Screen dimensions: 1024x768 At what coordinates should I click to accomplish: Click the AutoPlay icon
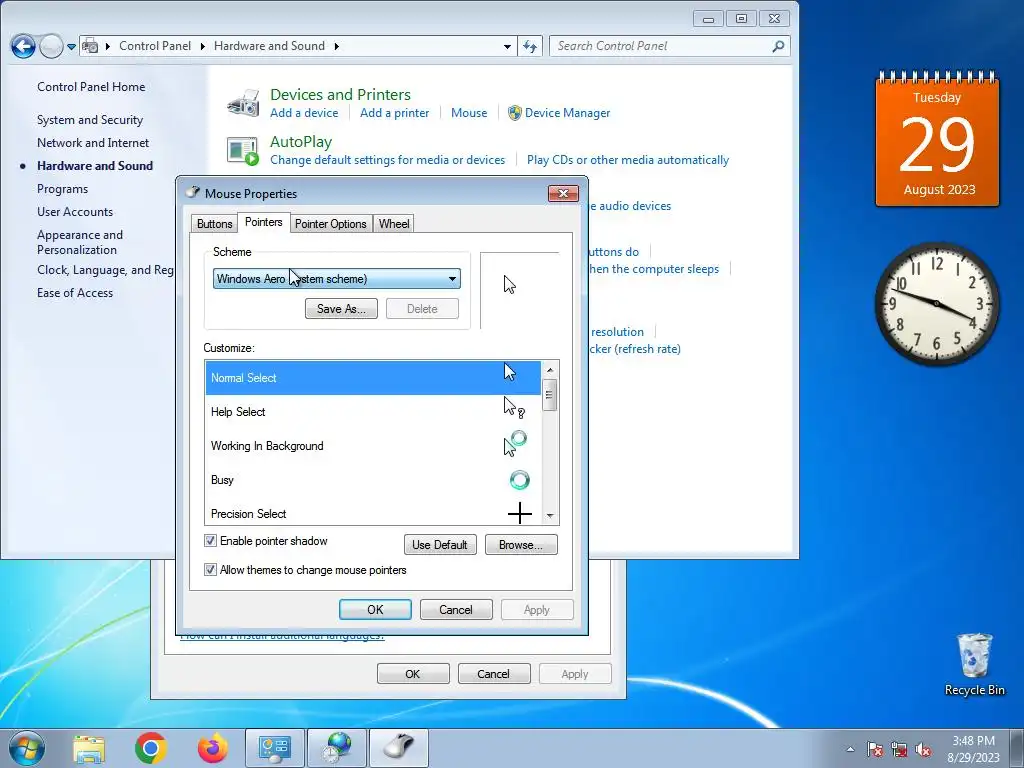243,151
